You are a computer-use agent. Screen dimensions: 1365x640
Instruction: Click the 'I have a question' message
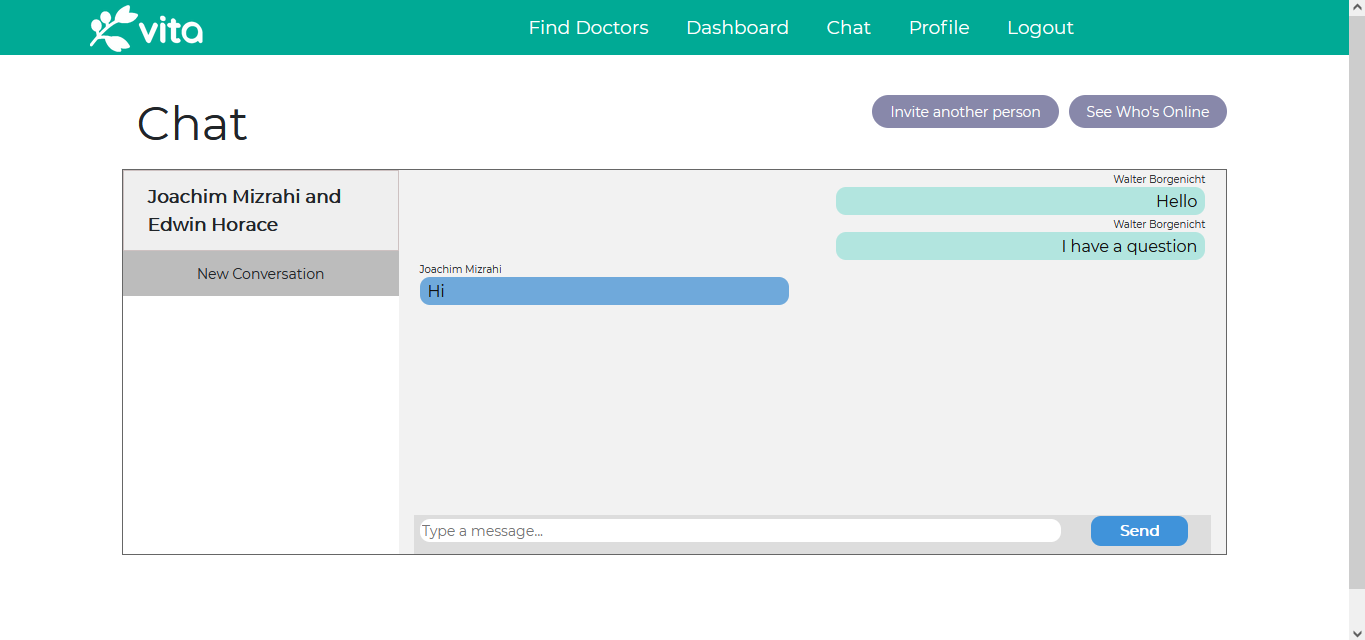pos(1020,246)
